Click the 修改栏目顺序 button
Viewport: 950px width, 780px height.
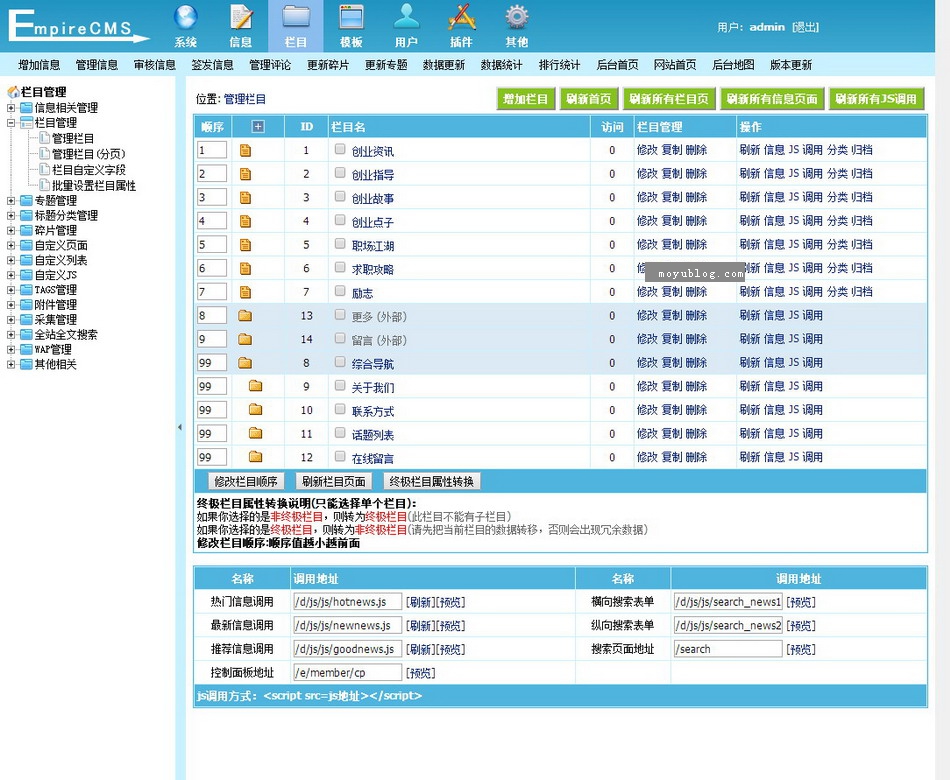click(246, 481)
